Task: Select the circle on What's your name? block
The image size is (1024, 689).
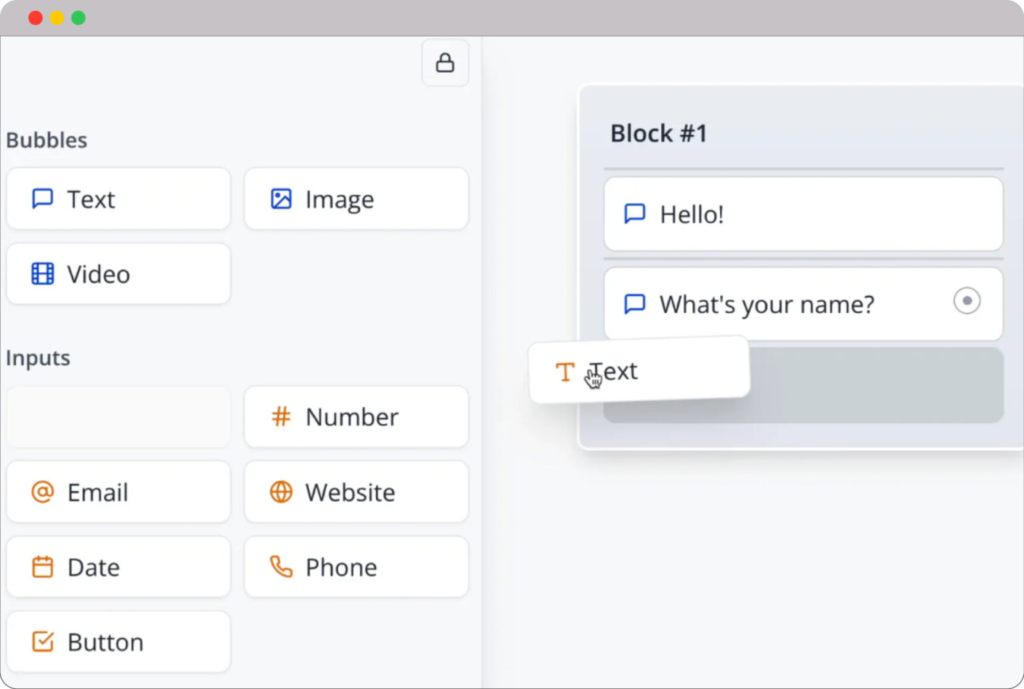Action: point(966,299)
